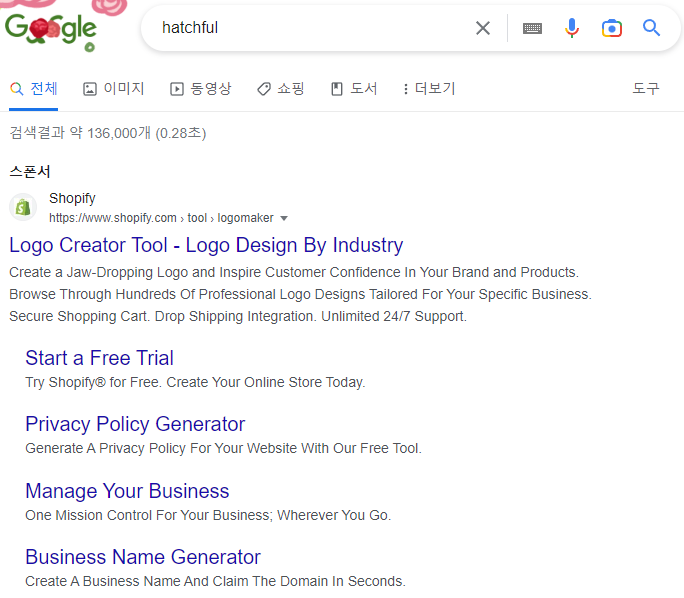Switch to the 이미지 tab

point(113,89)
